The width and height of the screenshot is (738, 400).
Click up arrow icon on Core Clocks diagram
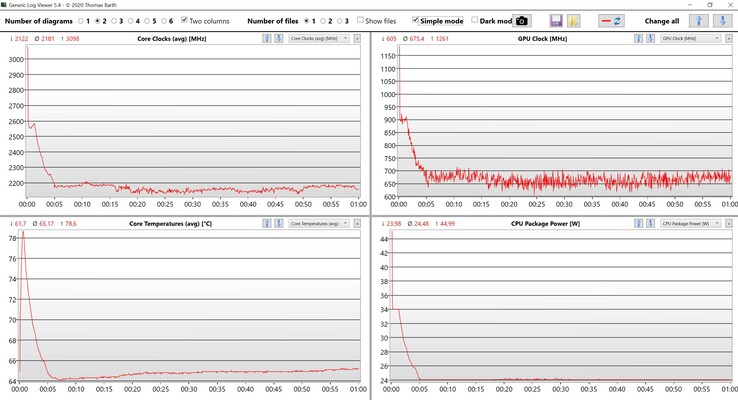click(x=267, y=38)
